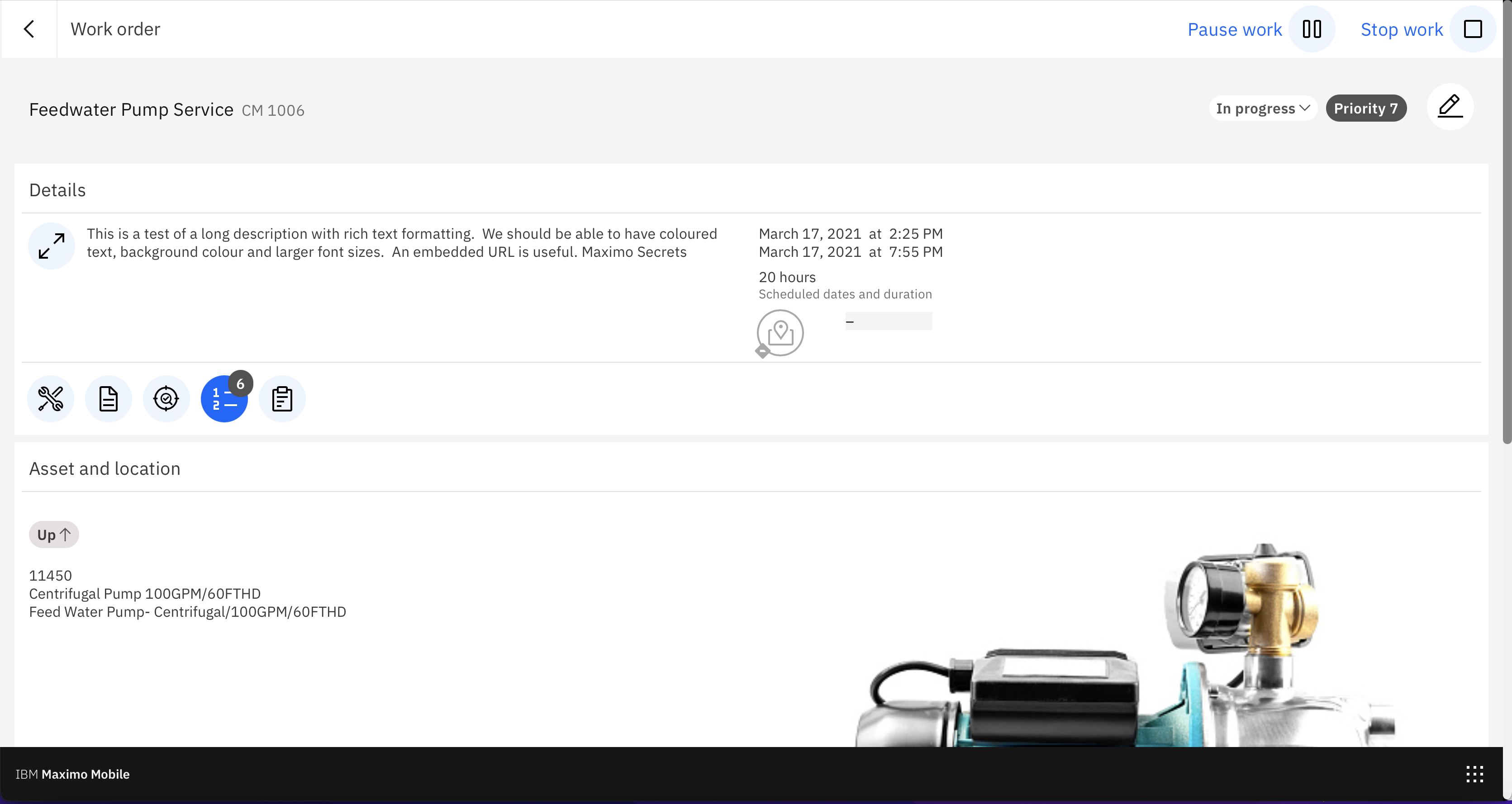1512x804 pixels.
Task: Navigate back using the left chevron
Action: click(29, 29)
